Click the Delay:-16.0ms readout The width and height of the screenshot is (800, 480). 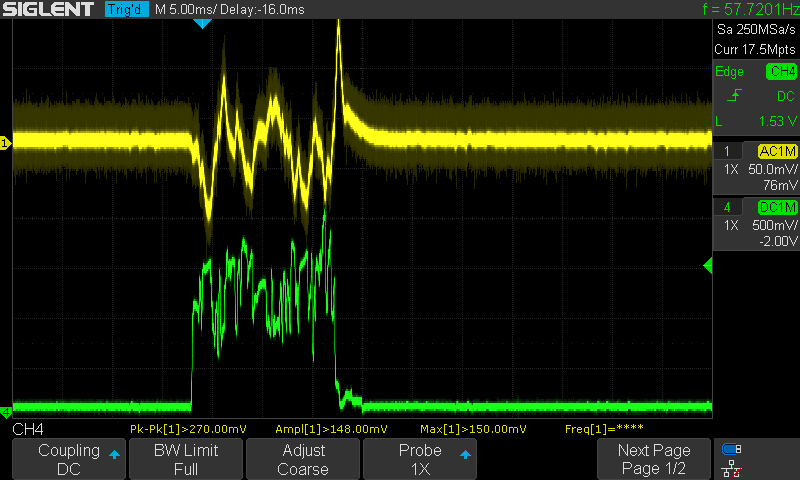click(x=263, y=10)
